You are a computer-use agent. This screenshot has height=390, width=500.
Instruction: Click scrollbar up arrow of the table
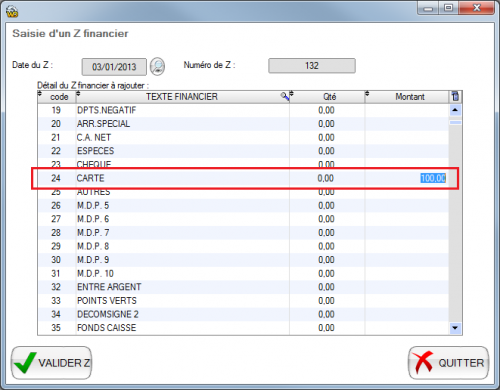click(x=455, y=110)
